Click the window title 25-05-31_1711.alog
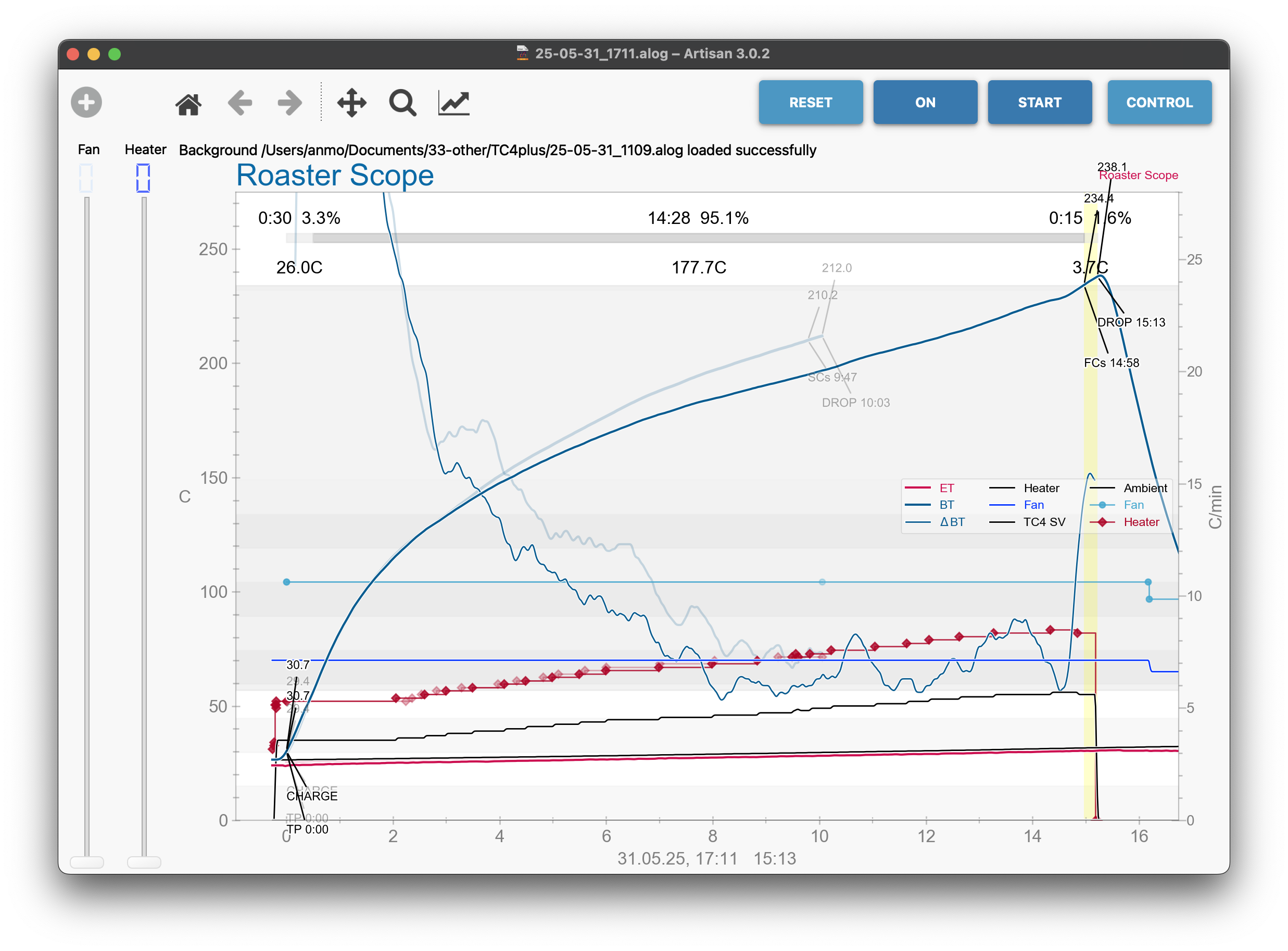Viewport: 1288px width, 951px height. tap(652, 54)
